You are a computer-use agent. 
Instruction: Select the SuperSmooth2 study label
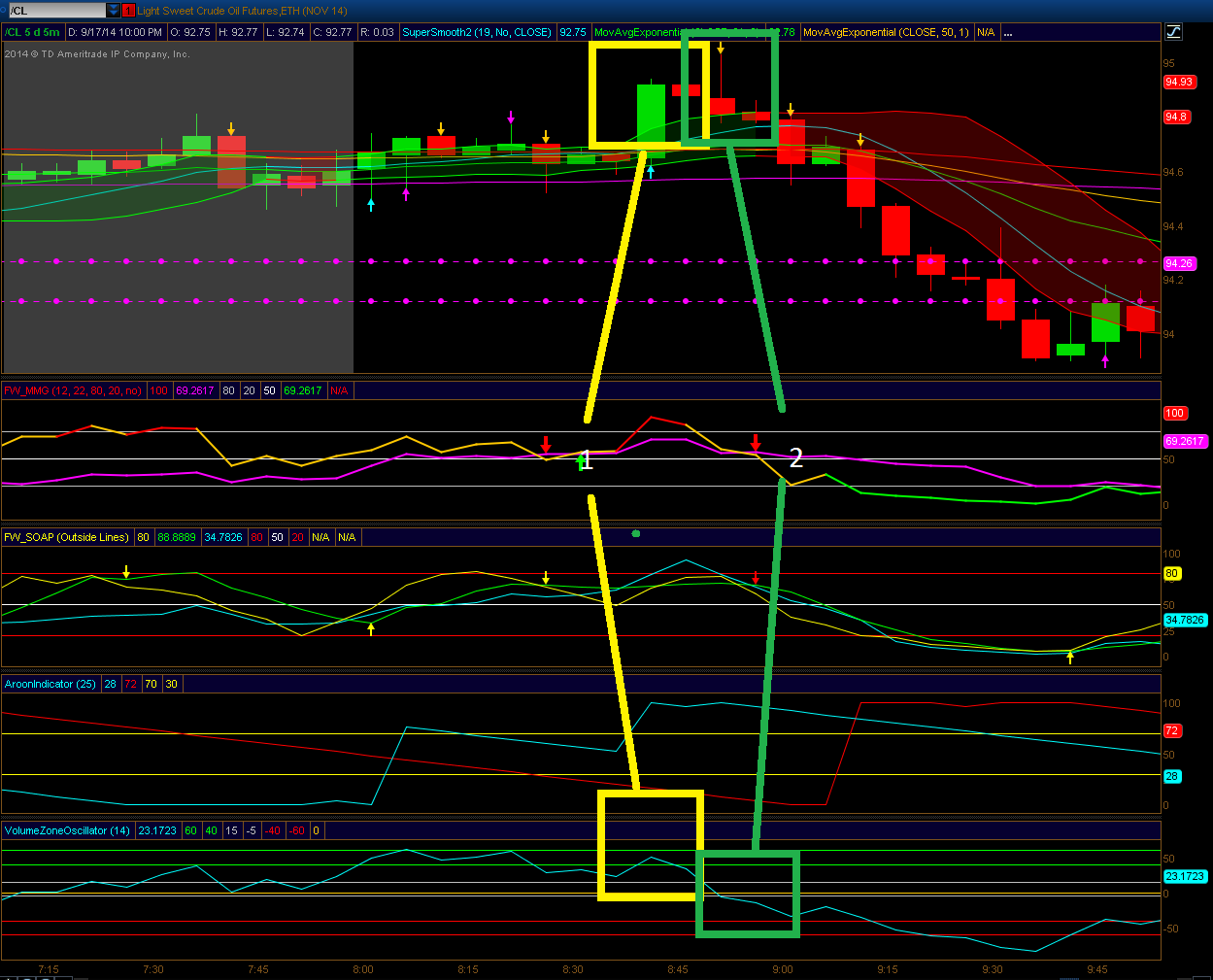coord(477,32)
